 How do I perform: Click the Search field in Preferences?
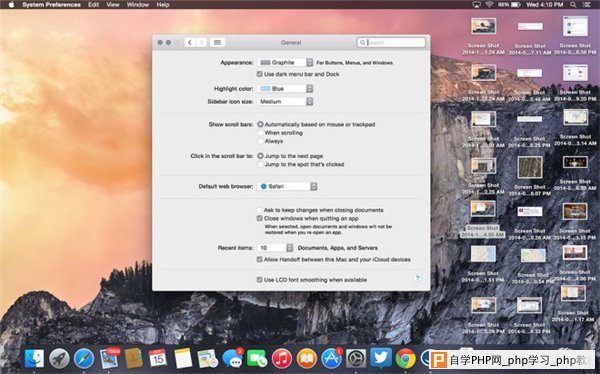[x=391, y=42]
